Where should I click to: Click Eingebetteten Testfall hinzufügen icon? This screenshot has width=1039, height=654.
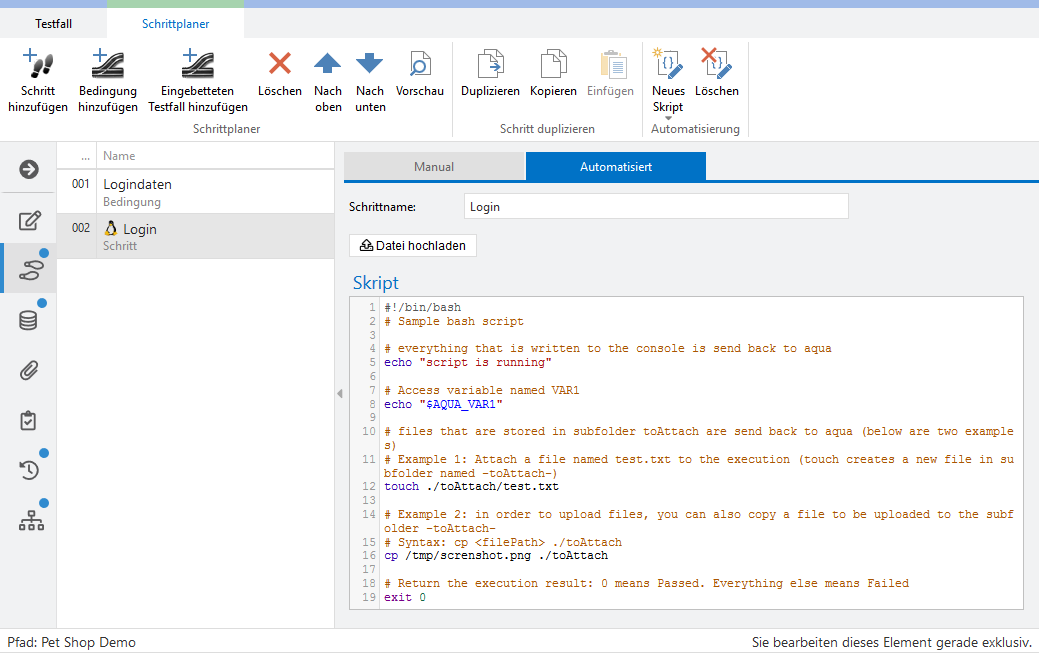coord(197,65)
